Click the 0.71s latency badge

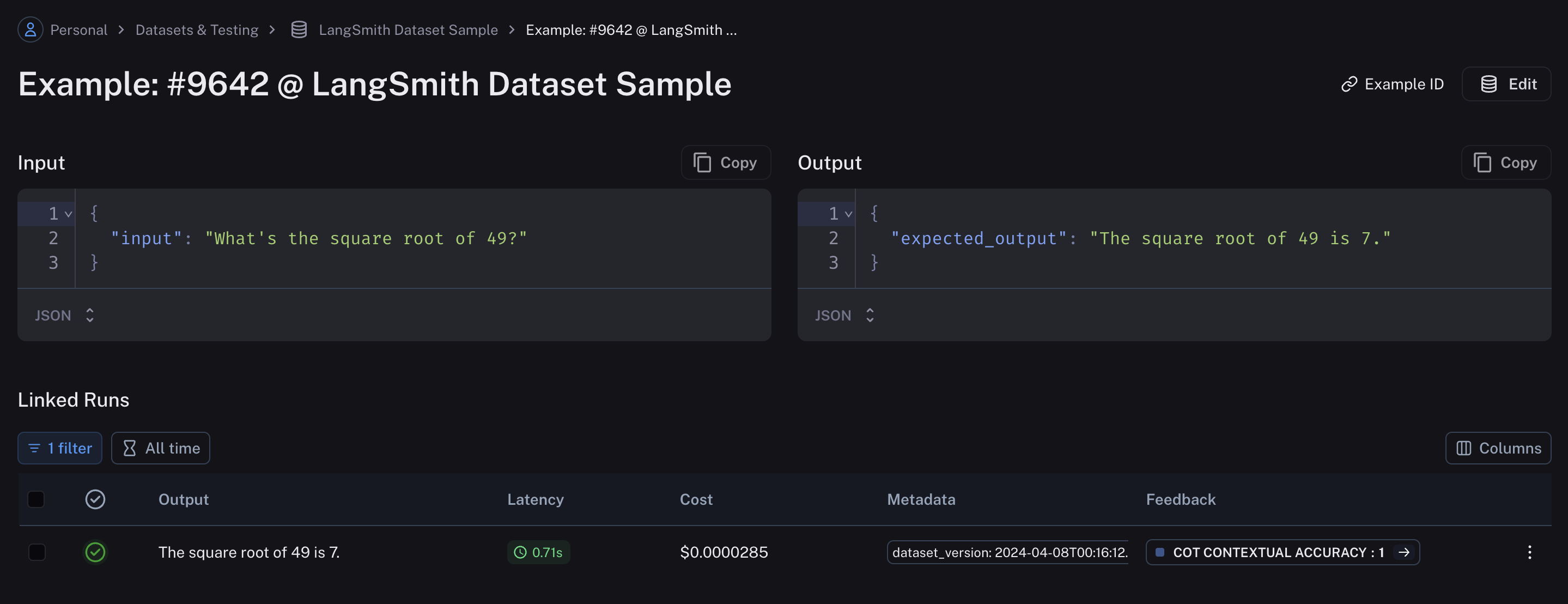click(x=539, y=552)
